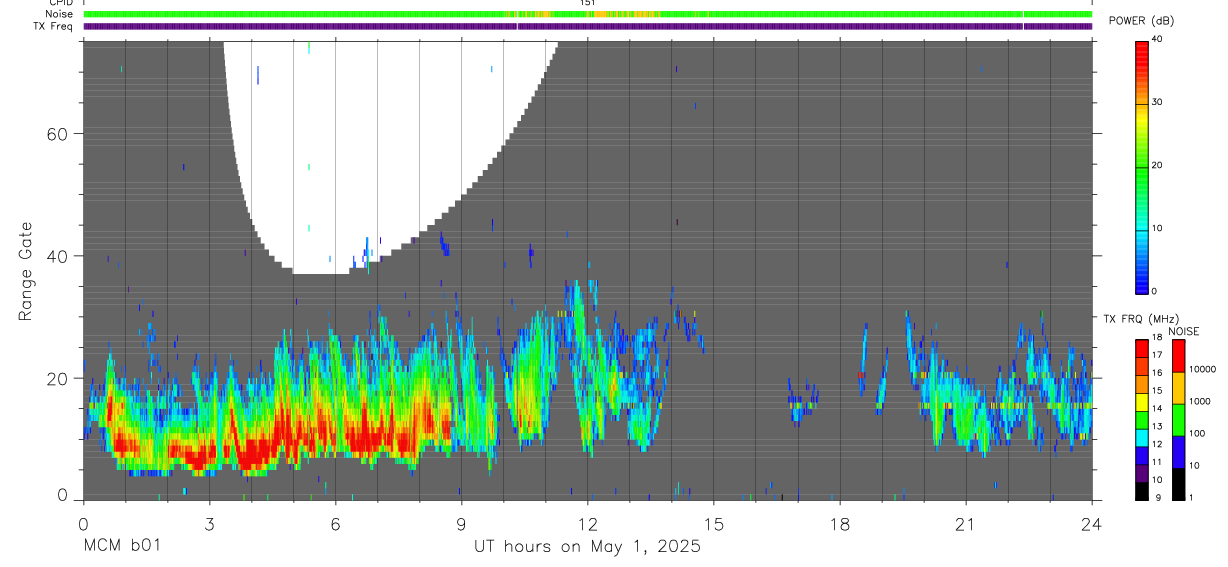Click the red segment of the POWER color bar
This screenshot has width=1228, height=567.
point(1142,60)
